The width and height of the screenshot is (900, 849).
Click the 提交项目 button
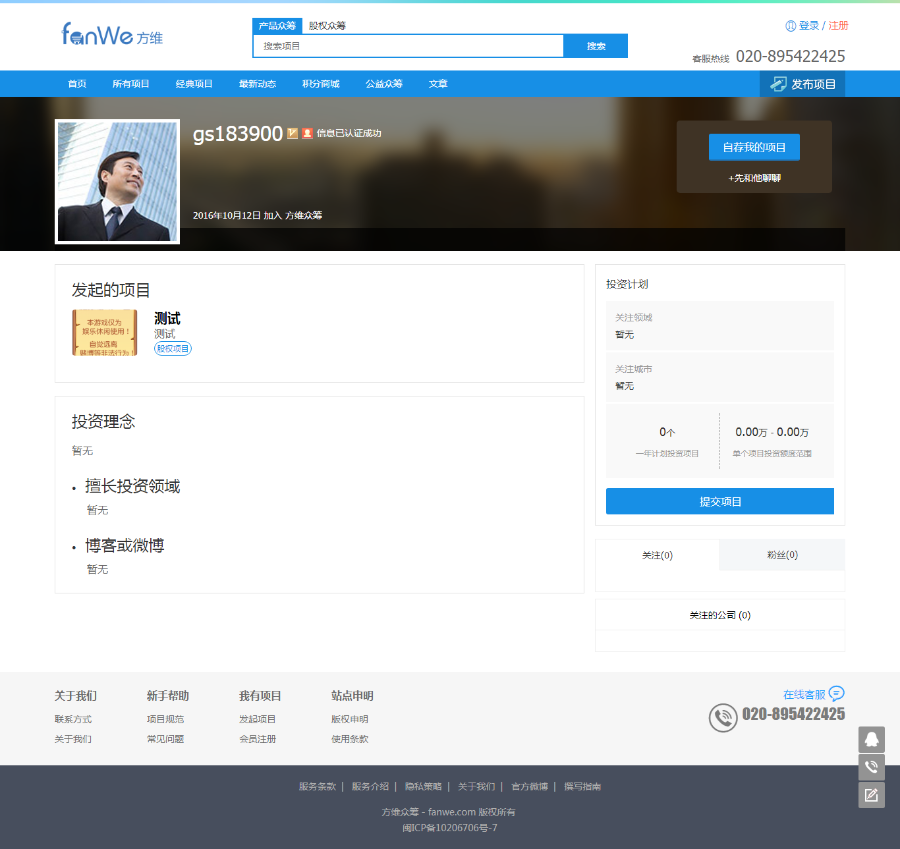coord(720,501)
